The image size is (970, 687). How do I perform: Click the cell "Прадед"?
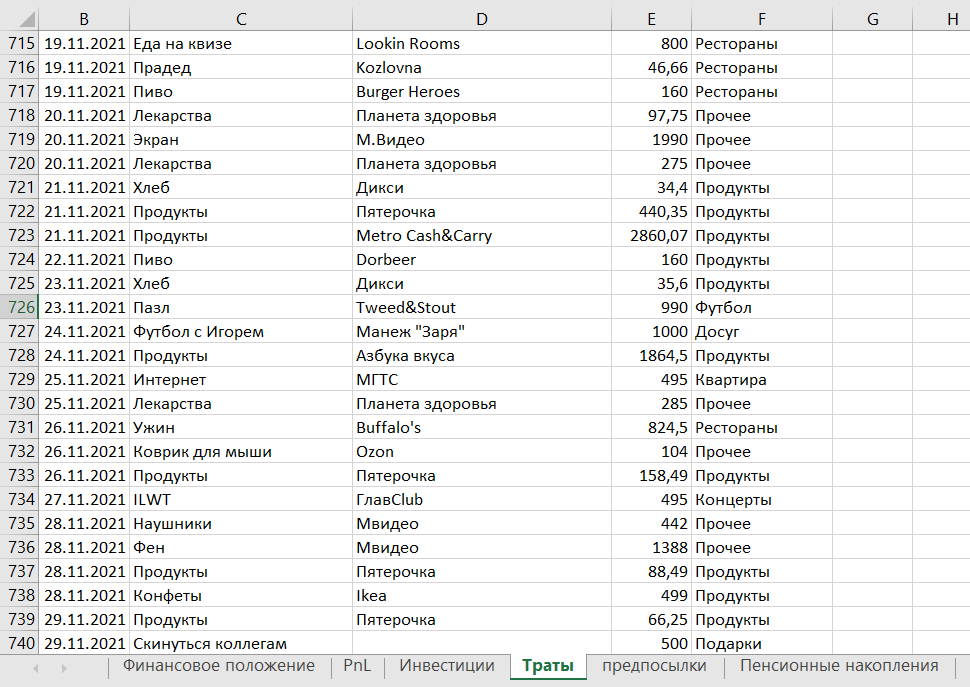[241, 67]
